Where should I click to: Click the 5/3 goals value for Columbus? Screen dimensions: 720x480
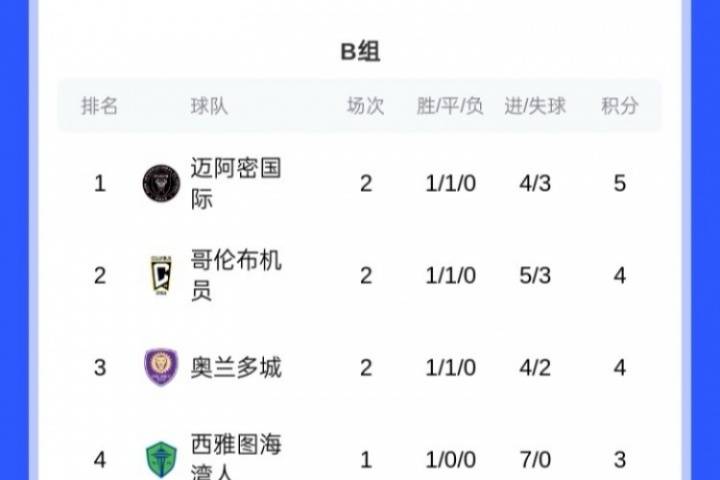535,276
